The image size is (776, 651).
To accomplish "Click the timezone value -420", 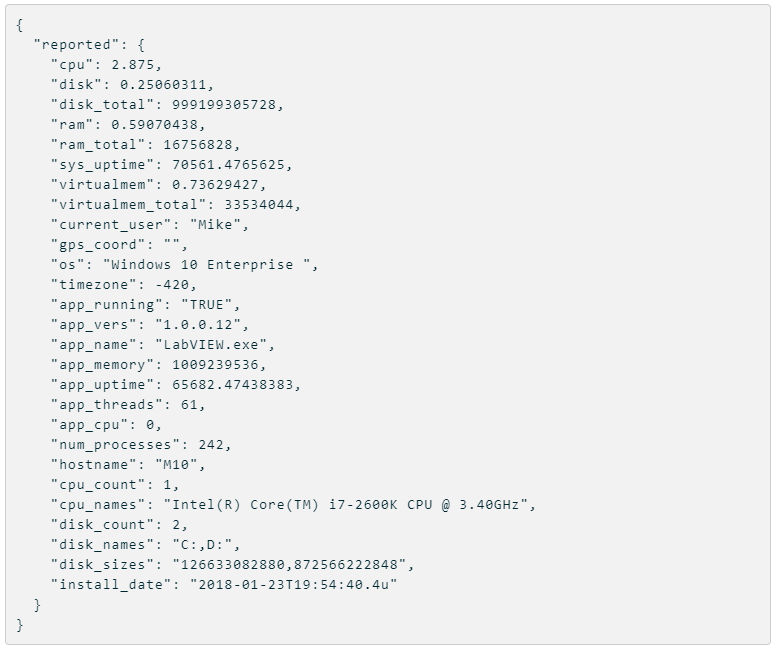I will click(172, 285).
